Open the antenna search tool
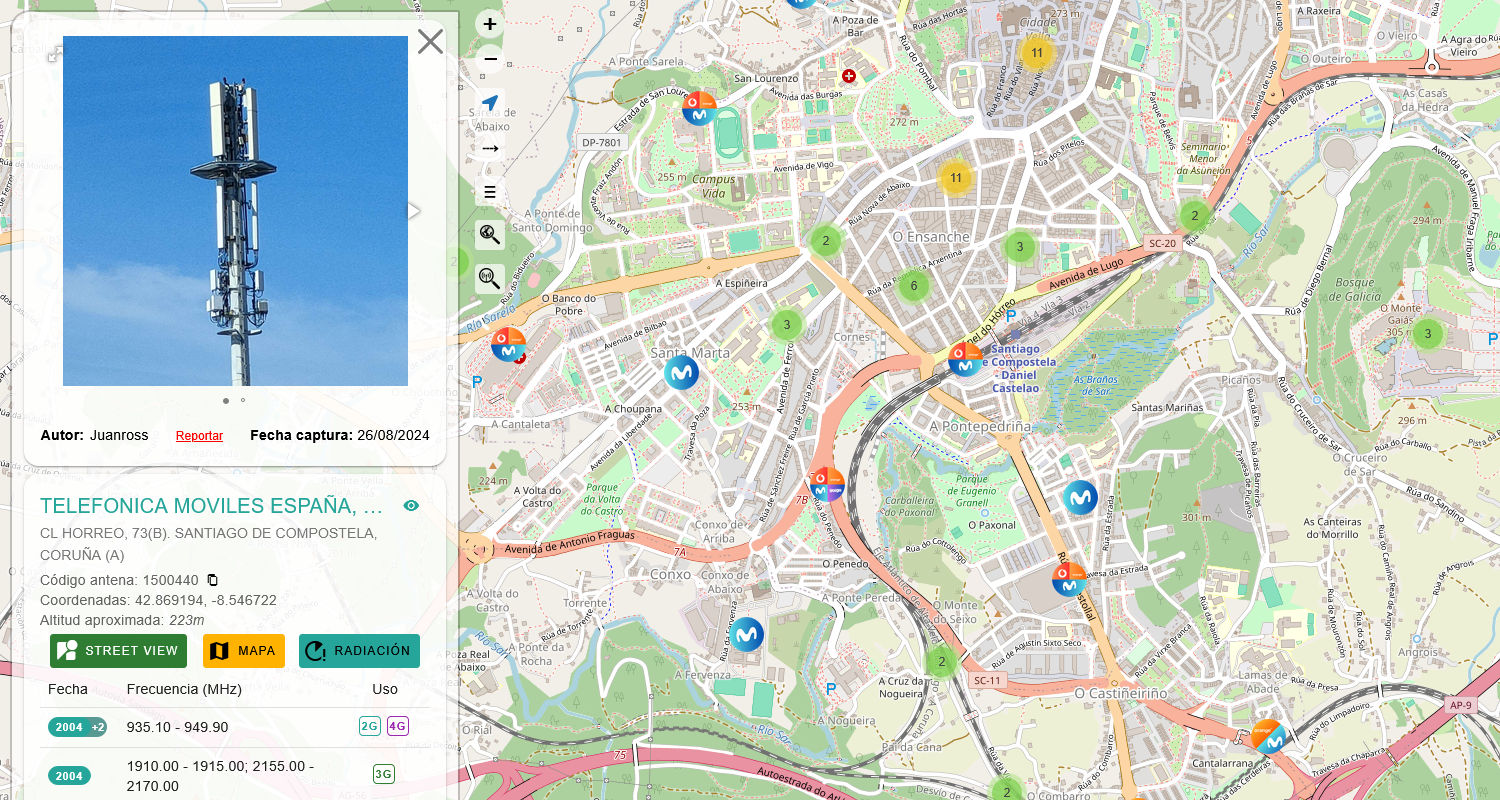Image resolution: width=1500 pixels, height=800 pixels. click(x=490, y=278)
